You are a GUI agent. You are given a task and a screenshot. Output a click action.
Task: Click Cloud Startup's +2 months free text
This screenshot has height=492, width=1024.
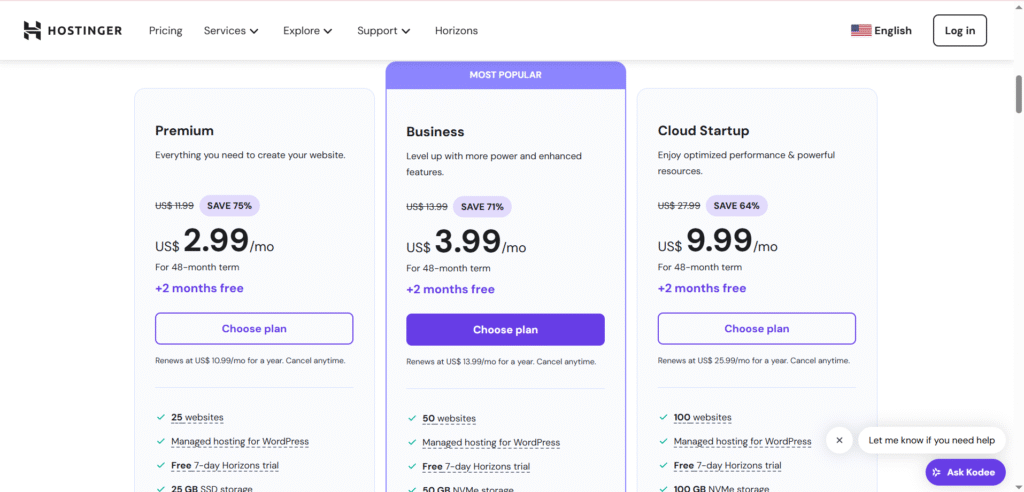(702, 288)
